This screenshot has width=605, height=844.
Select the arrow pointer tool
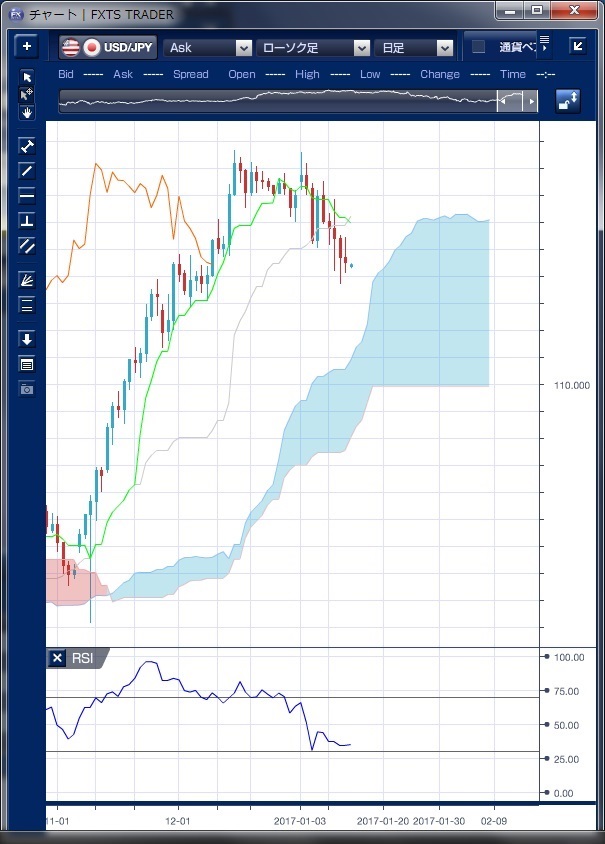coord(27,77)
